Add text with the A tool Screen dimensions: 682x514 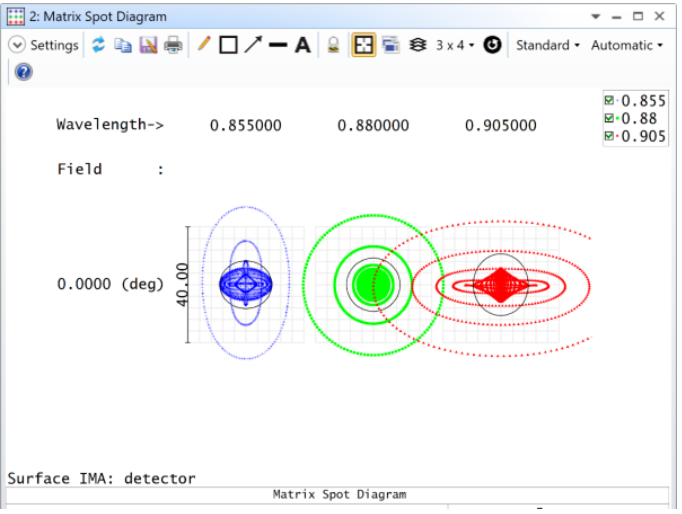[302, 45]
